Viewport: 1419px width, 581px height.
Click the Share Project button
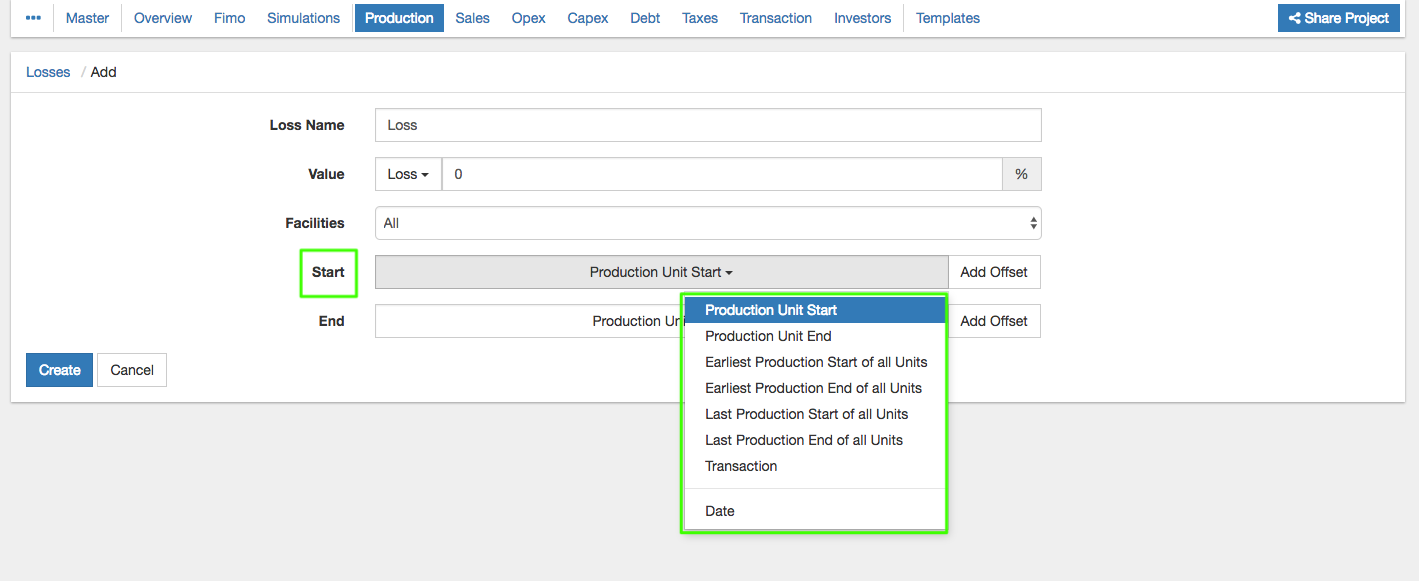pos(1338,18)
